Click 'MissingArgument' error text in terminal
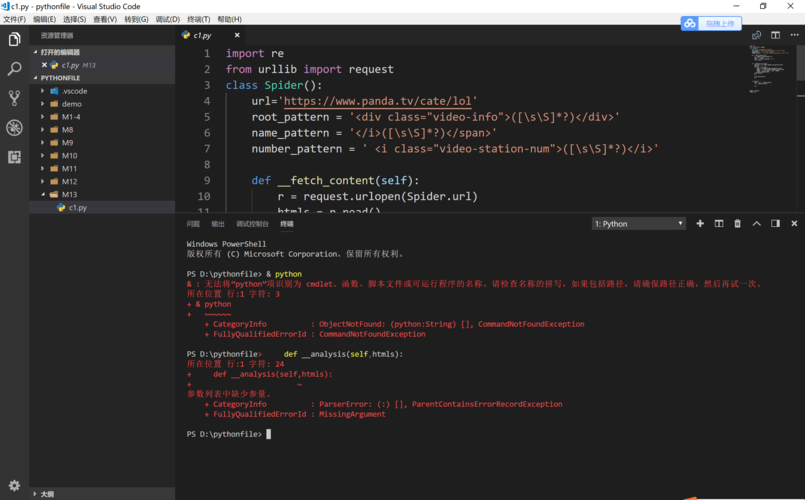This screenshot has width=805, height=500. (352, 414)
